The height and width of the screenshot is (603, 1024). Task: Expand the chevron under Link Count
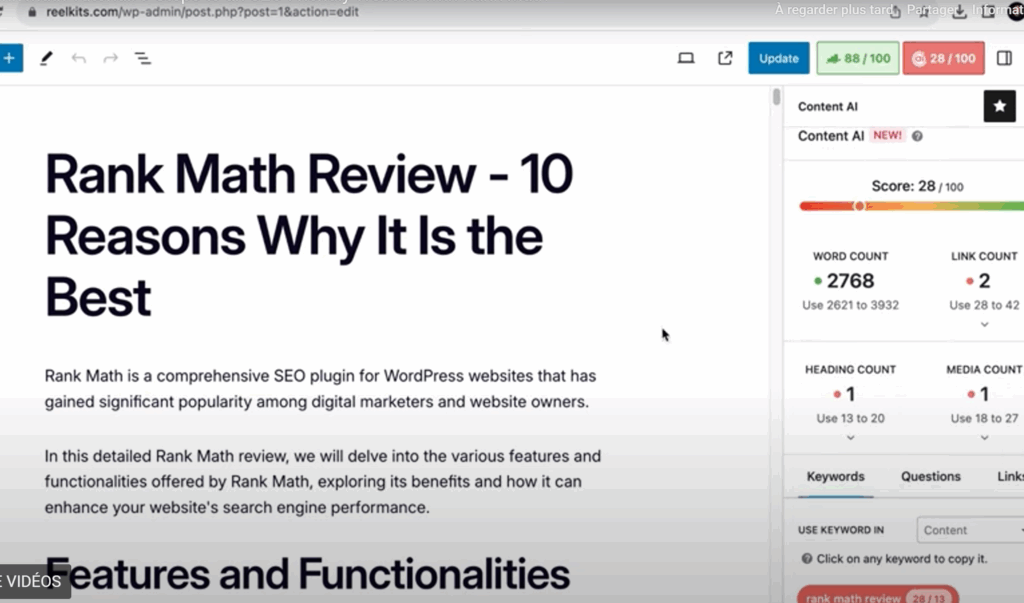(x=984, y=325)
